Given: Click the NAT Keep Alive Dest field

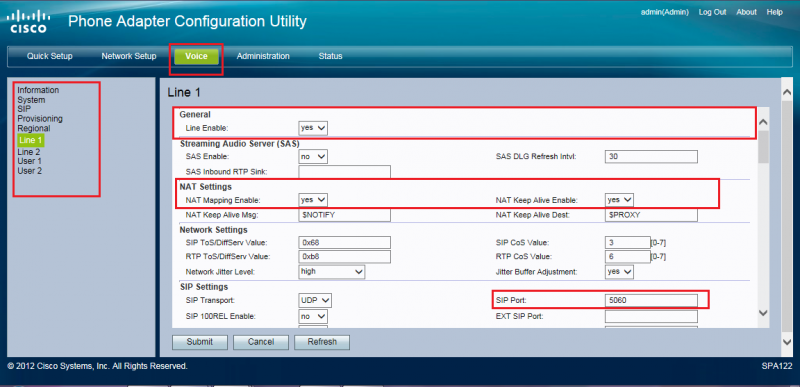Looking at the screenshot, I should click(651, 215).
